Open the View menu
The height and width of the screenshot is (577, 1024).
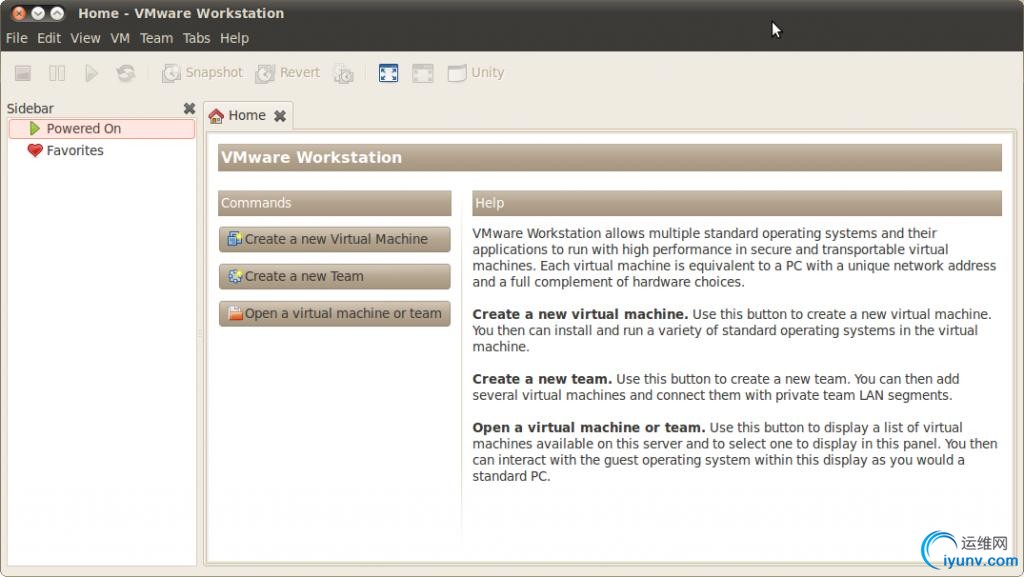[x=85, y=38]
